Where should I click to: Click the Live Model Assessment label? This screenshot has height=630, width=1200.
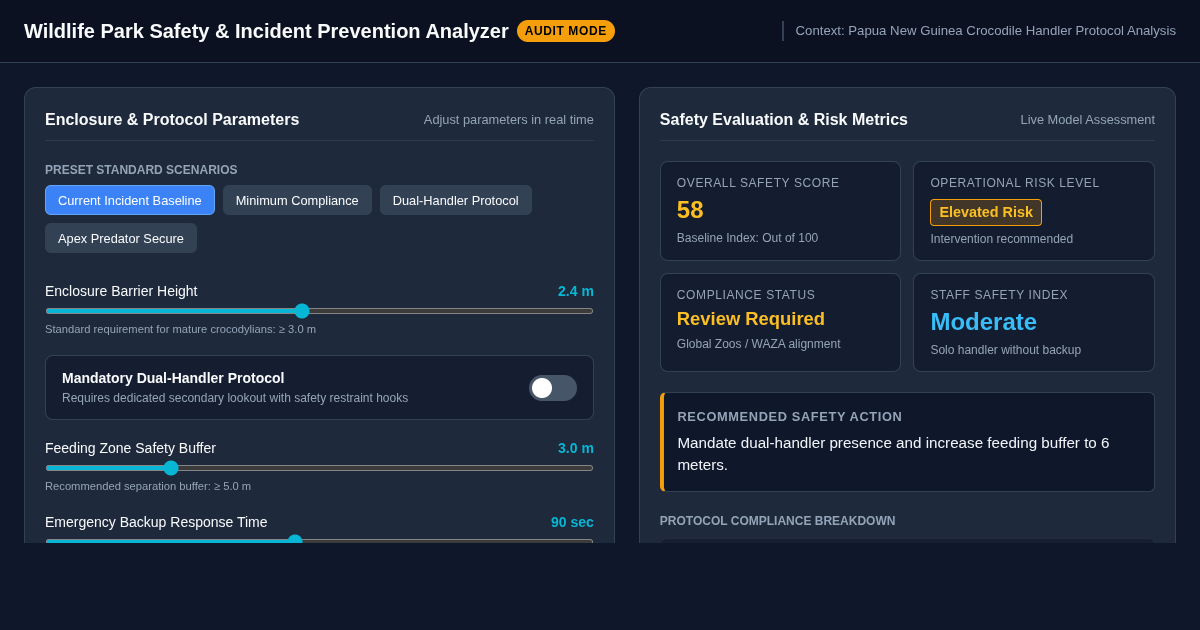click(x=1087, y=120)
